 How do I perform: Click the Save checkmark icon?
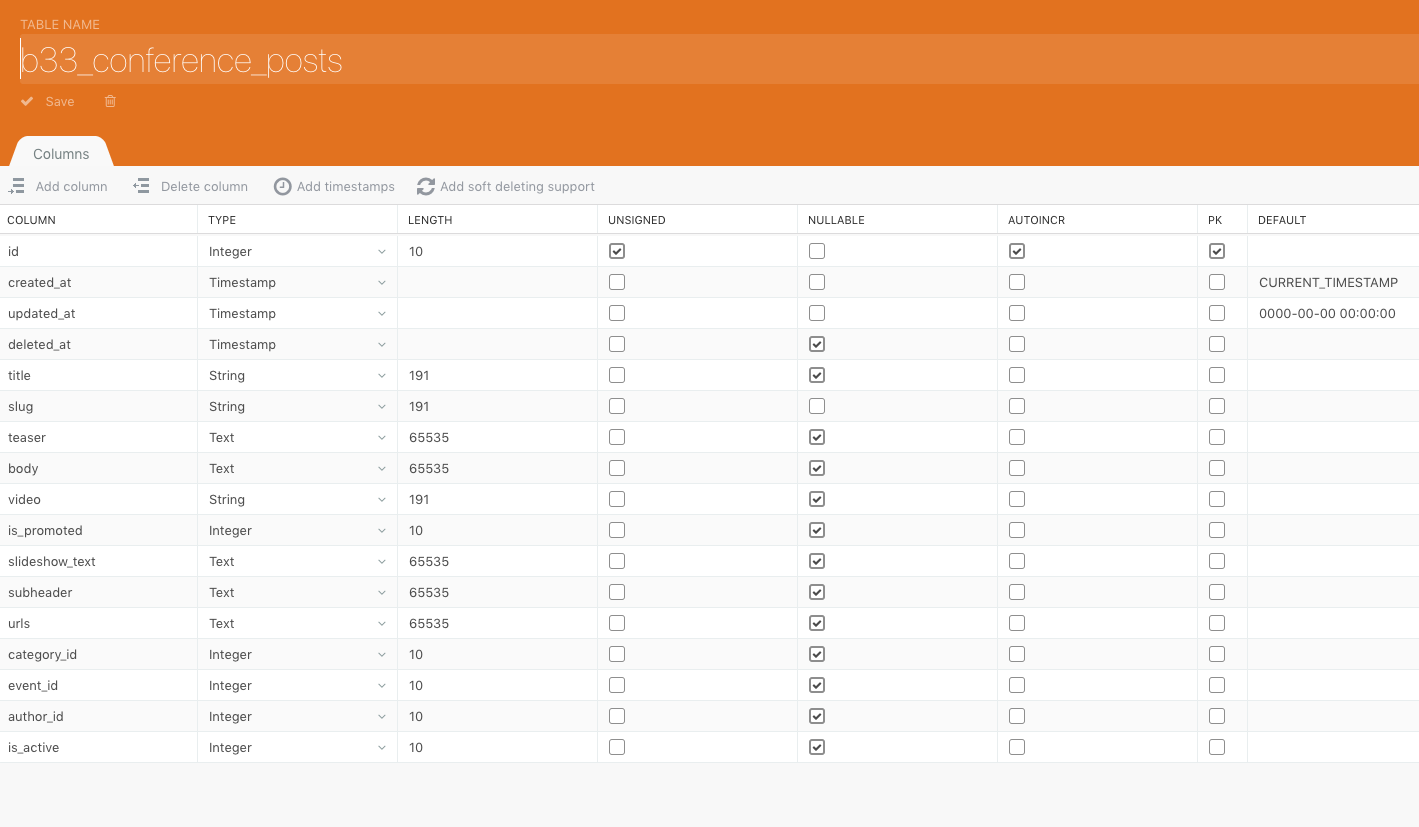click(27, 101)
